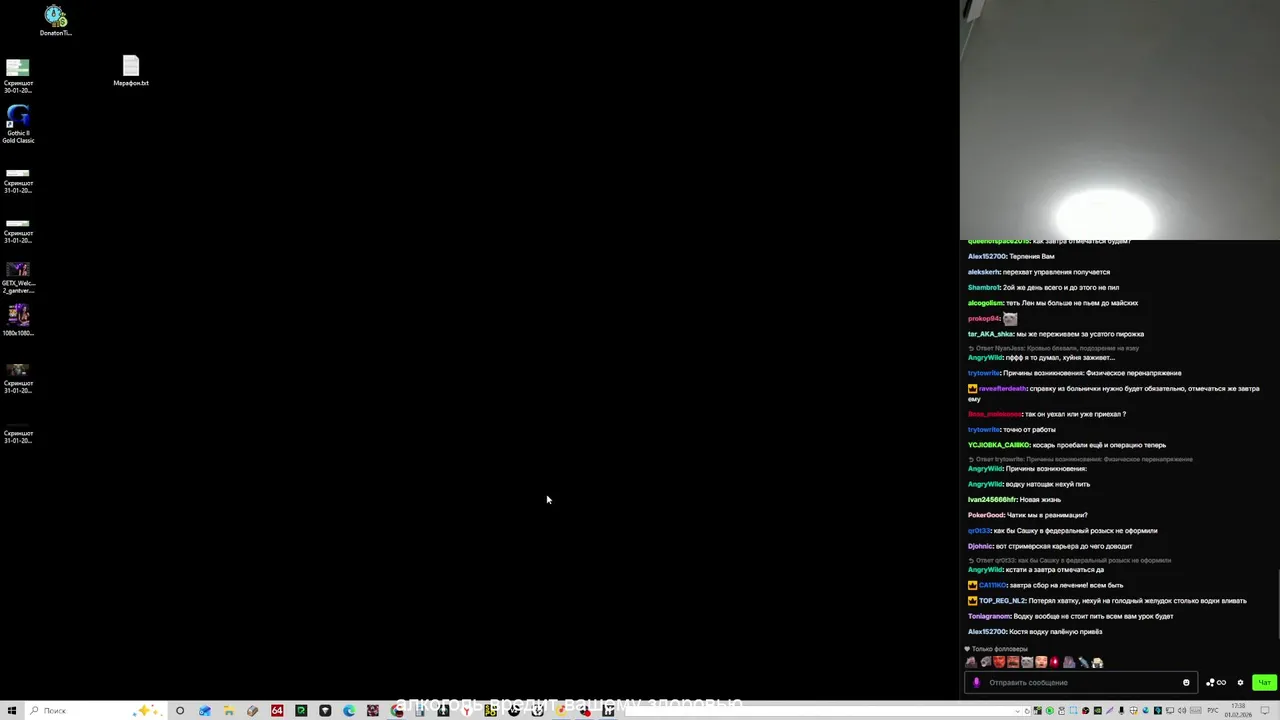The image size is (1280, 720).
Task: Select the Gothic II Gold Classic shortcut
Action: [18, 125]
